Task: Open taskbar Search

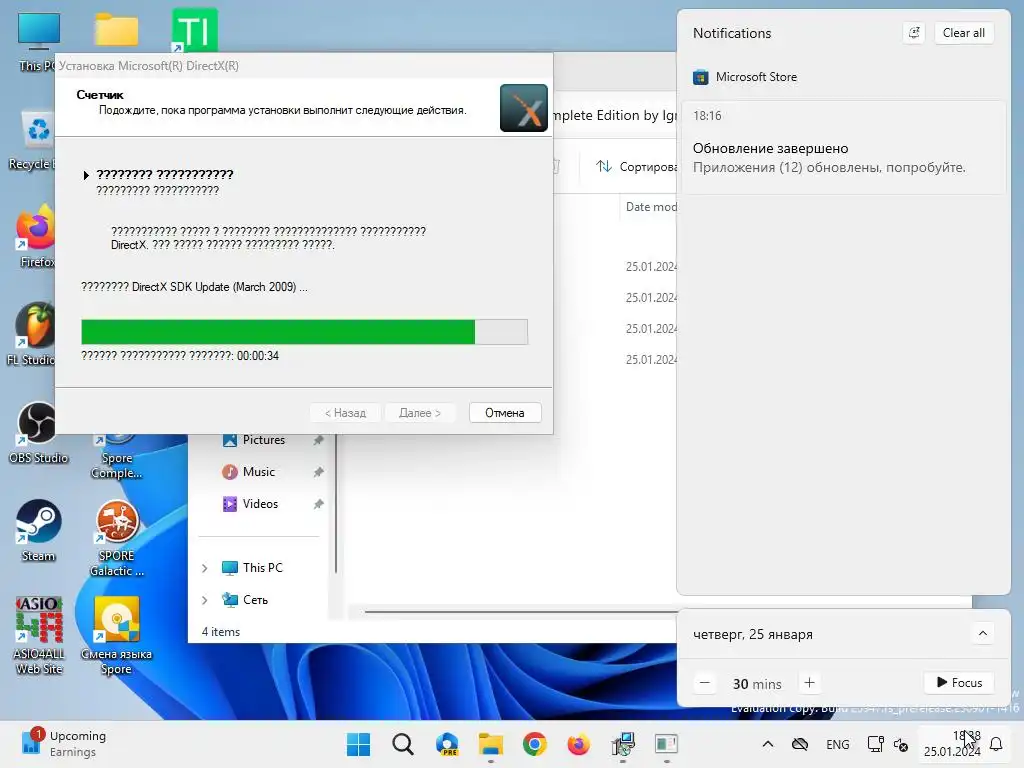Action: pyautogui.click(x=403, y=744)
